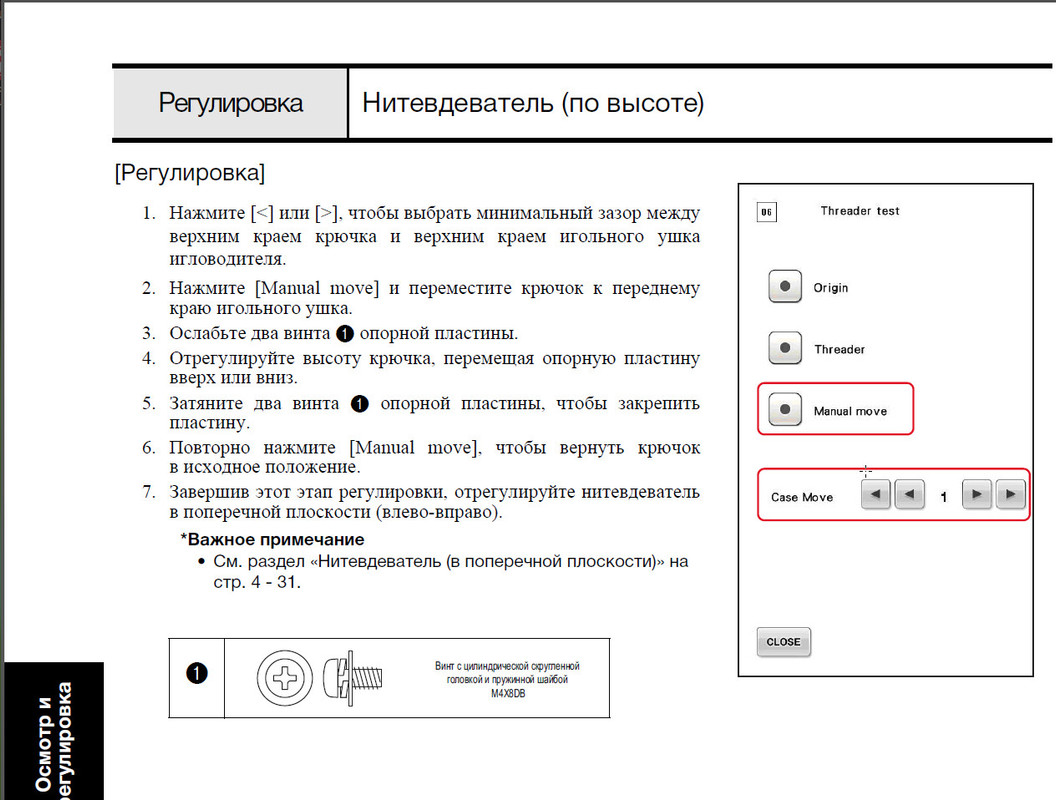The height and width of the screenshot is (800, 1056).
Task: Click the CLOSE button in Threader test
Action: [x=783, y=642]
